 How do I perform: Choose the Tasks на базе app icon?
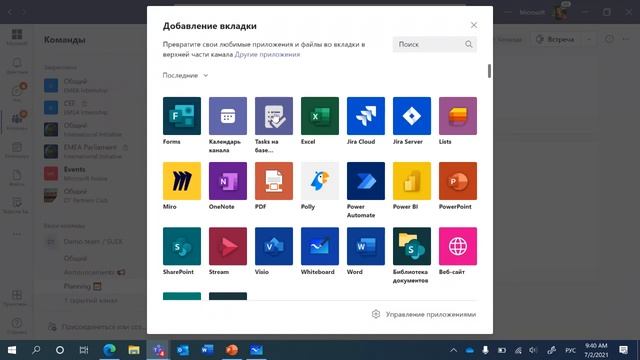[274, 116]
